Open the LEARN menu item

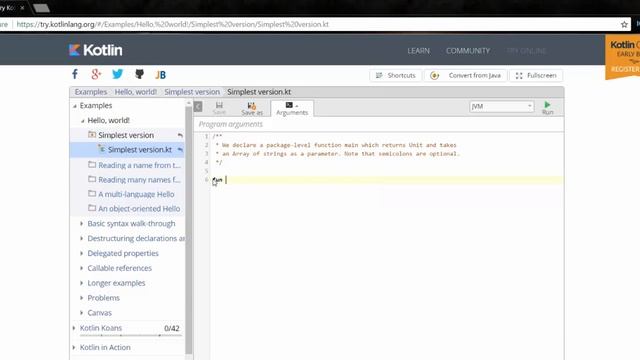(418, 51)
